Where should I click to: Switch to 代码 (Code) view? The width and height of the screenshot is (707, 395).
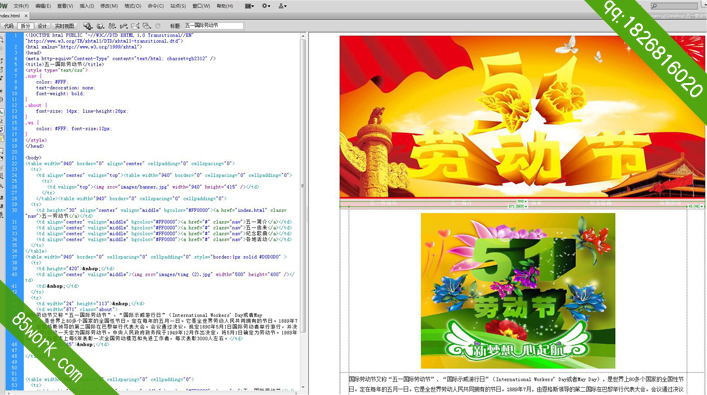(x=9, y=26)
